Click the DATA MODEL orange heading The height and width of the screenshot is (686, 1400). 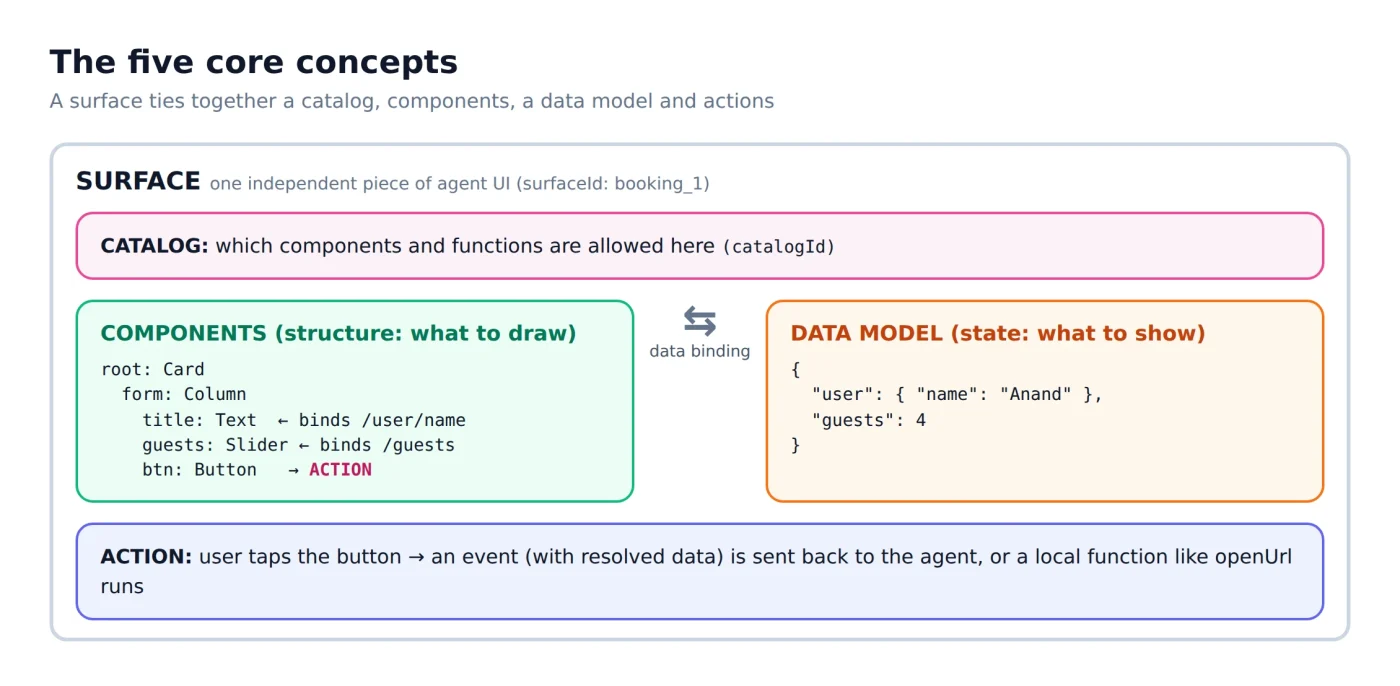tap(998, 333)
